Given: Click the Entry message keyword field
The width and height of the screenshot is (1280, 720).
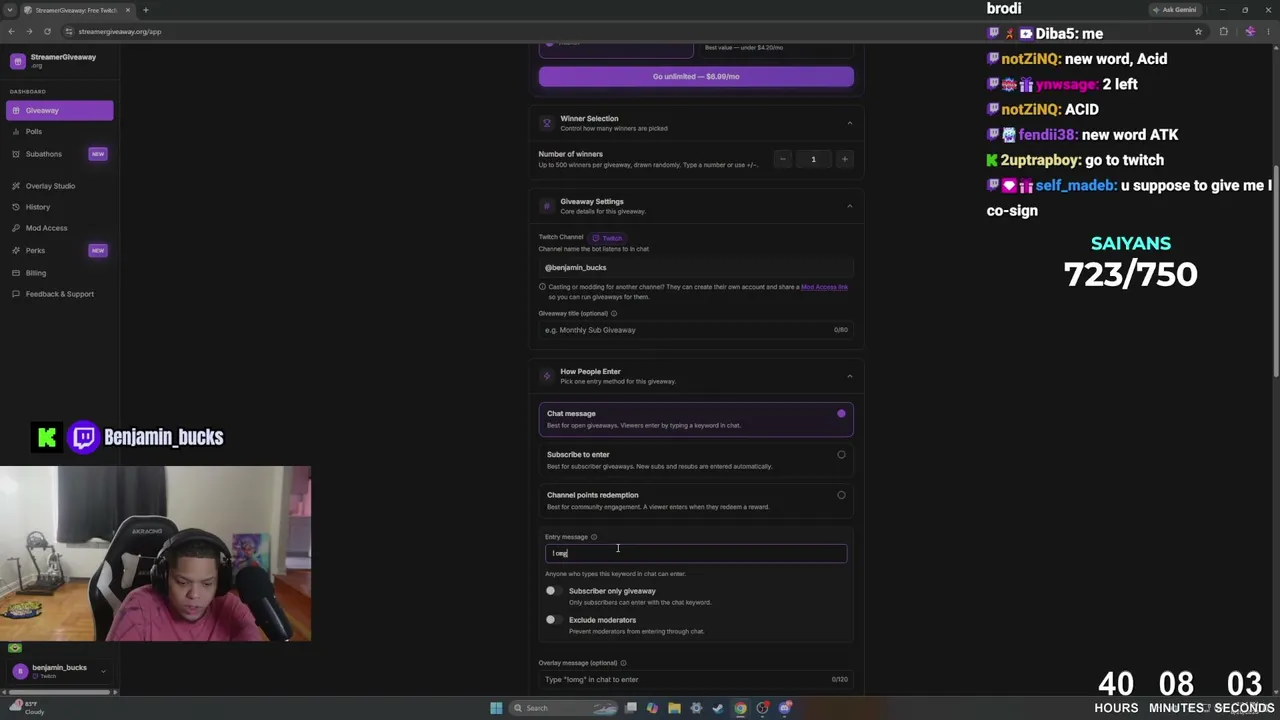Looking at the screenshot, I should (696, 553).
